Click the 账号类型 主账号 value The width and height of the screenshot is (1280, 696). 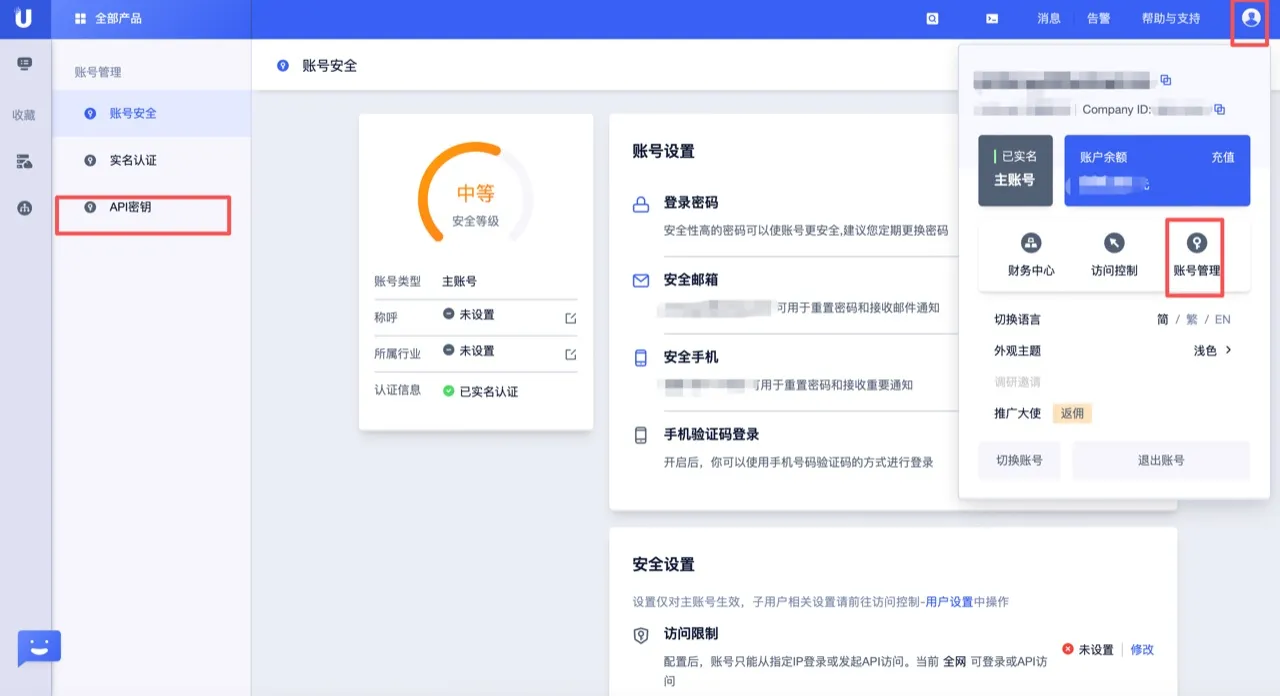tap(459, 282)
